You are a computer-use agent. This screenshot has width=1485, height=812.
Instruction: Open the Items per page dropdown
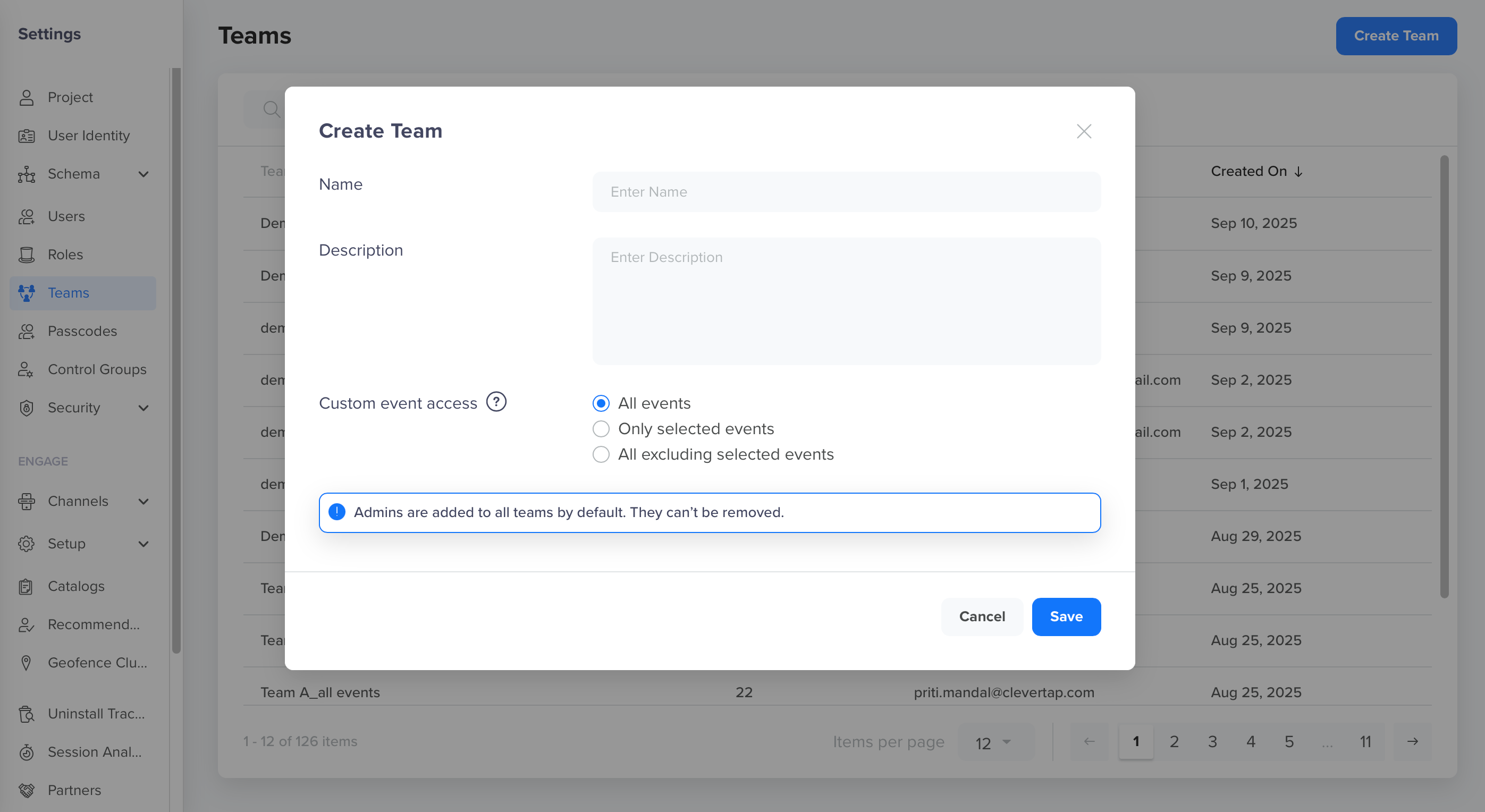point(996,742)
